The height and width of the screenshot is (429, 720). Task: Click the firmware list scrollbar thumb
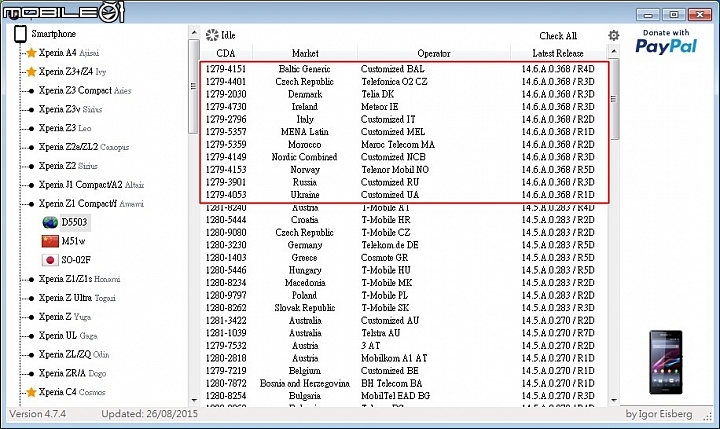click(614, 99)
